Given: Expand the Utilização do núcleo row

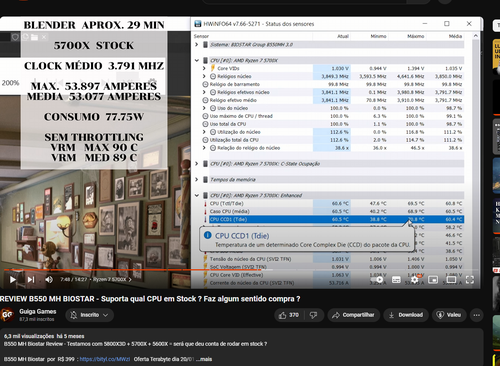Looking at the screenshot, I should (204, 132).
